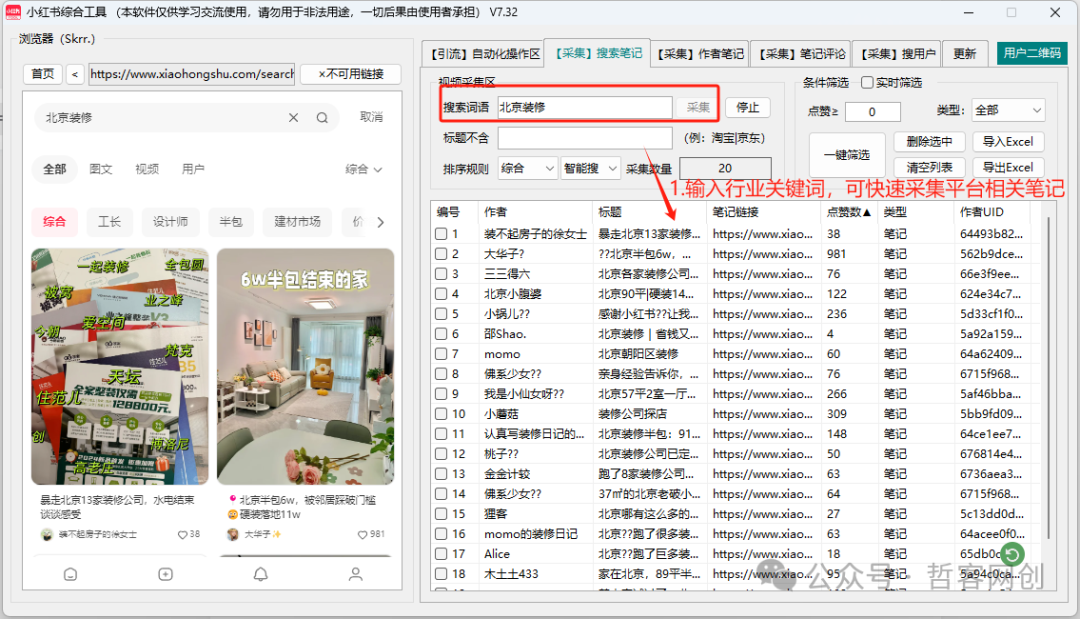Image resolution: width=1080 pixels, height=619 pixels.
Task: Click the 搜索词语 input field
Action: pyautogui.click(x=584, y=107)
